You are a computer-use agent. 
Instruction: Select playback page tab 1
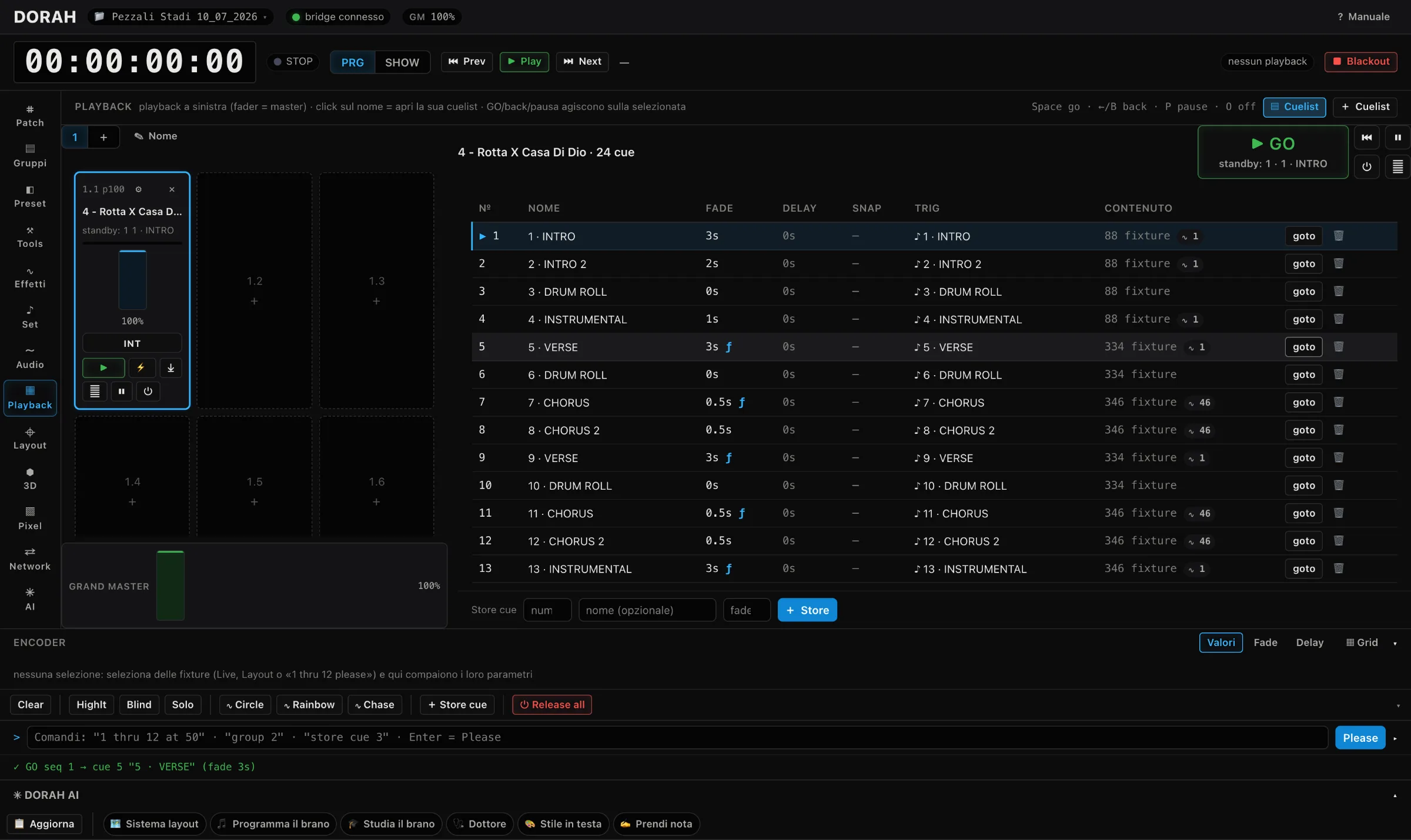75,137
